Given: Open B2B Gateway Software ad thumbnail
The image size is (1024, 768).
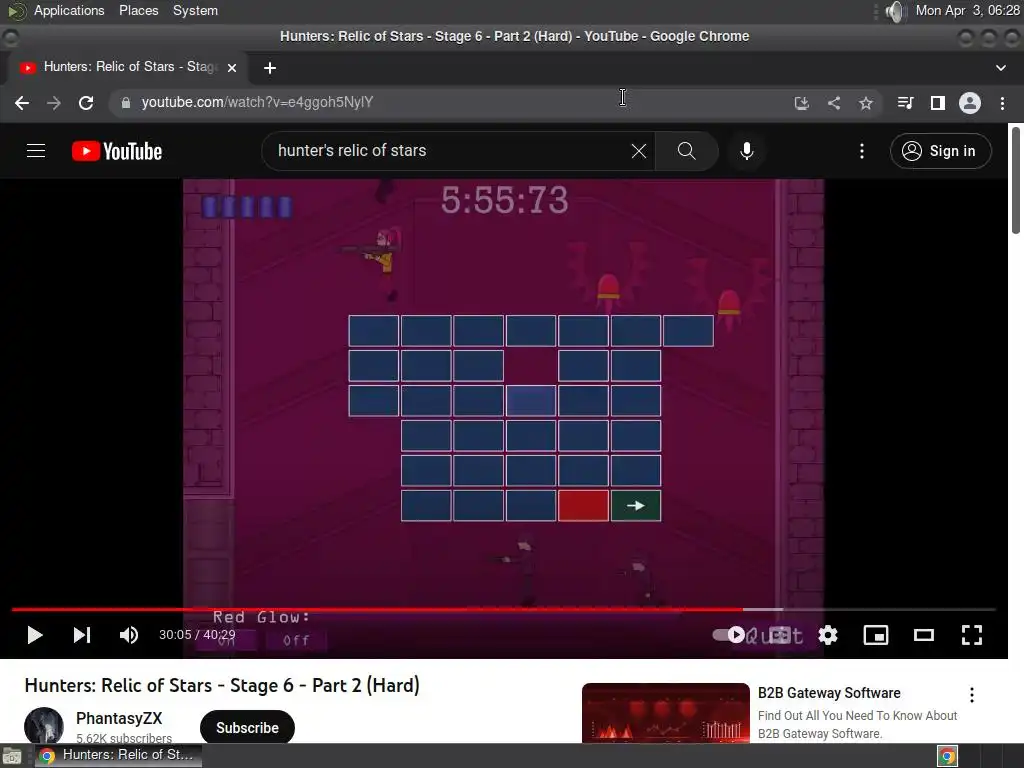Looking at the screenshot, I should [665, 713].
